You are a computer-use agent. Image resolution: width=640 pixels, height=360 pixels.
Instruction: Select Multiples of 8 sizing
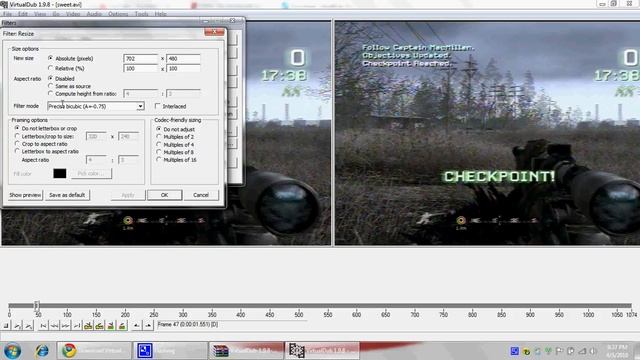pos(175,152)
